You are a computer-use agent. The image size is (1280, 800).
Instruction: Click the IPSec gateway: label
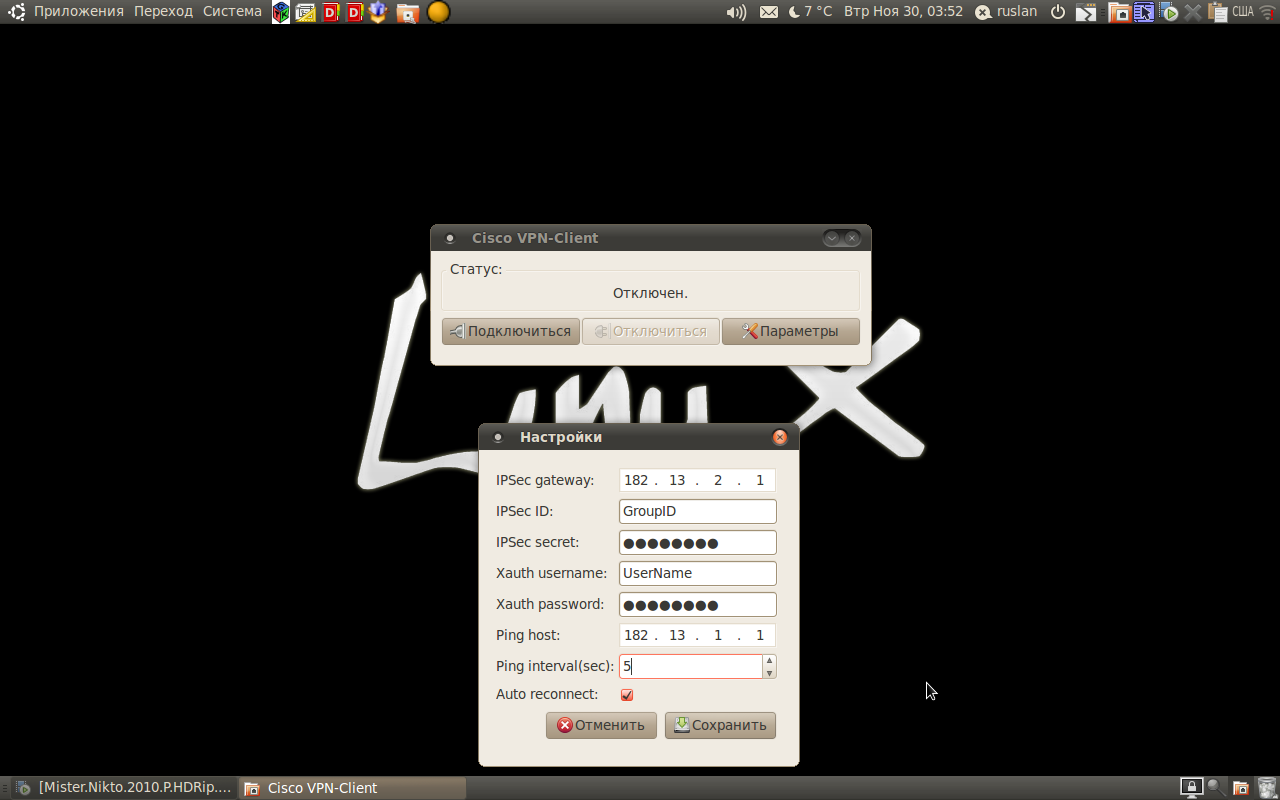pos(545,480)
